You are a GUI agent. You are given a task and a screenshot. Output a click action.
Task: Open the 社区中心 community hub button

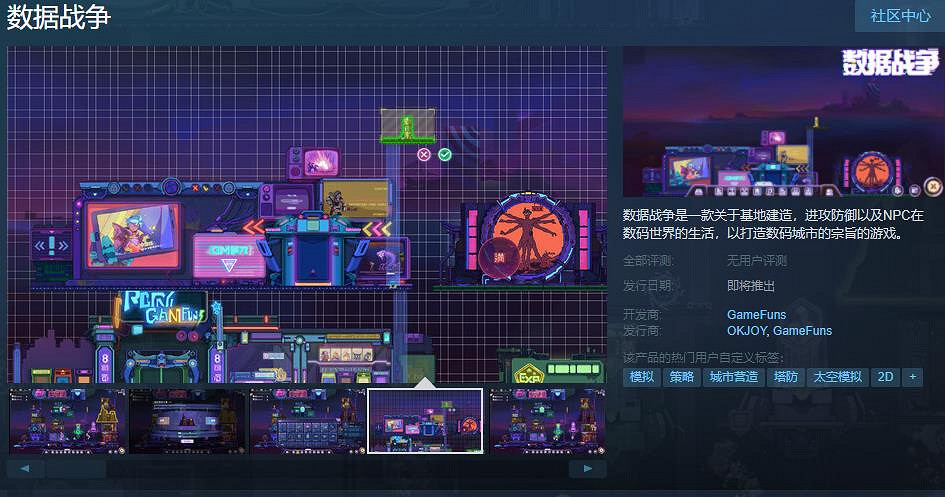coord(900,16)
